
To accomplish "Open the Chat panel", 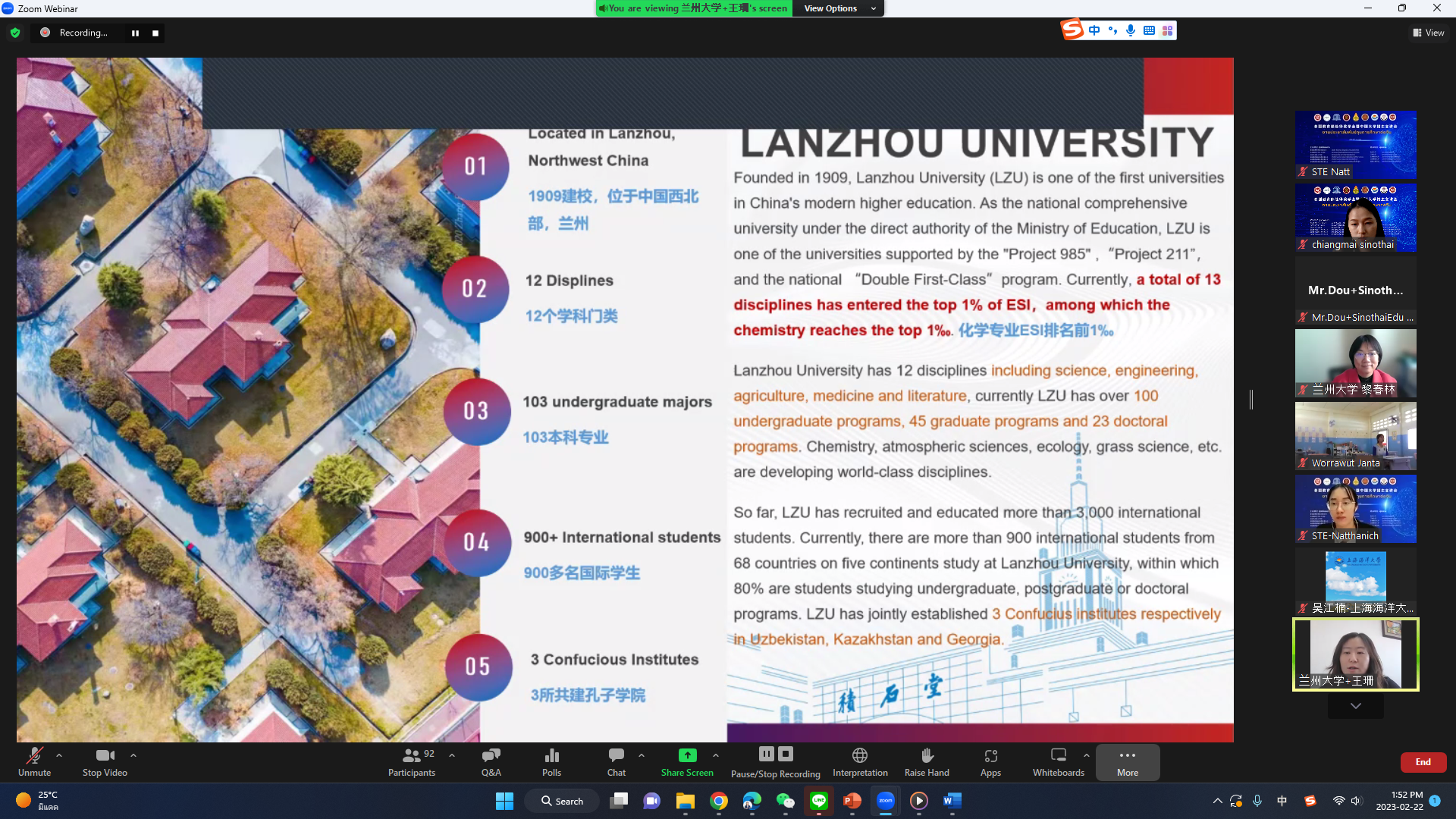I will pyautogui.click(x=617, y=761).
